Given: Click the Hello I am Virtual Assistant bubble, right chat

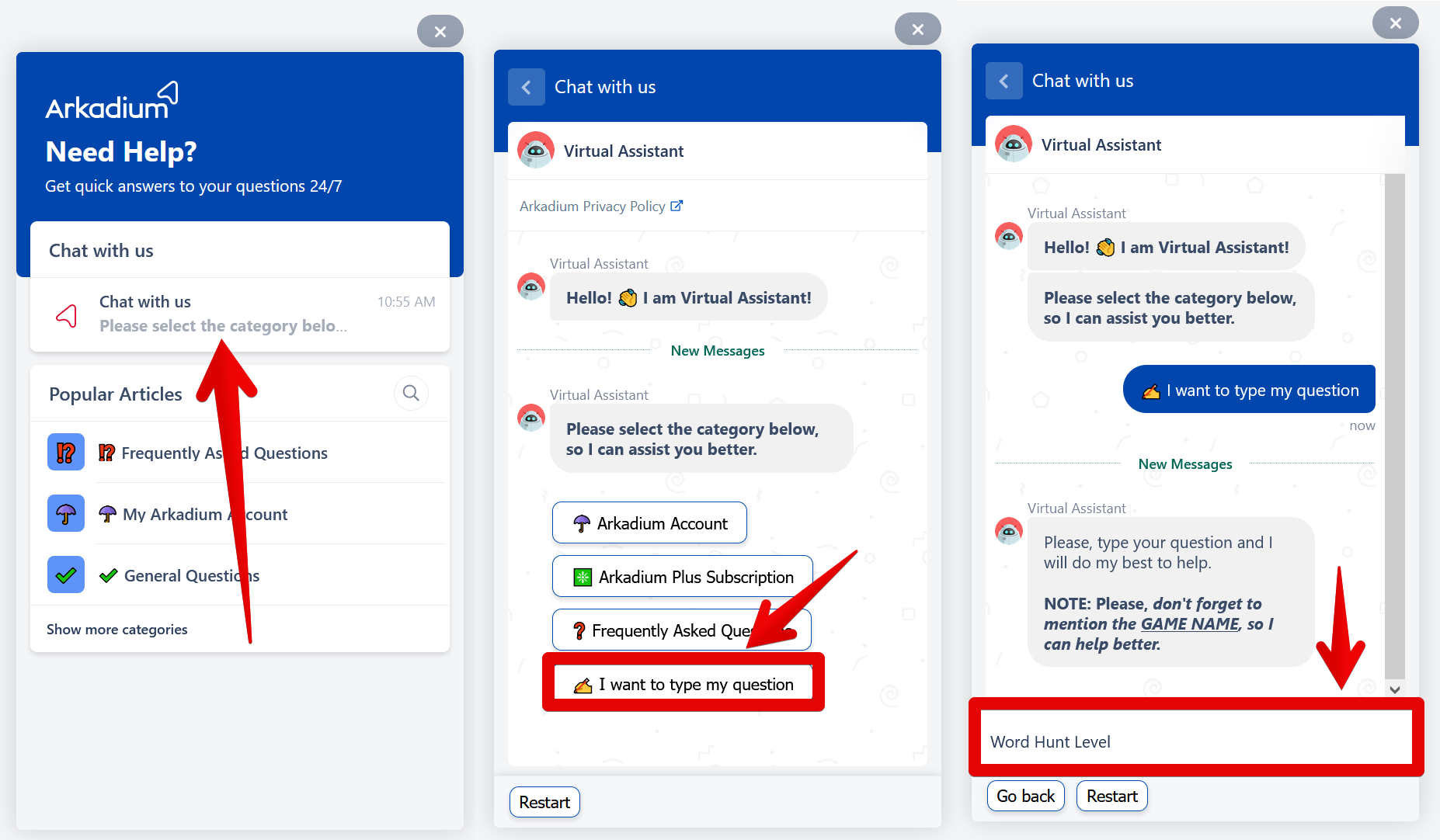Looking at the screenshot, I should coord(1166,247).
